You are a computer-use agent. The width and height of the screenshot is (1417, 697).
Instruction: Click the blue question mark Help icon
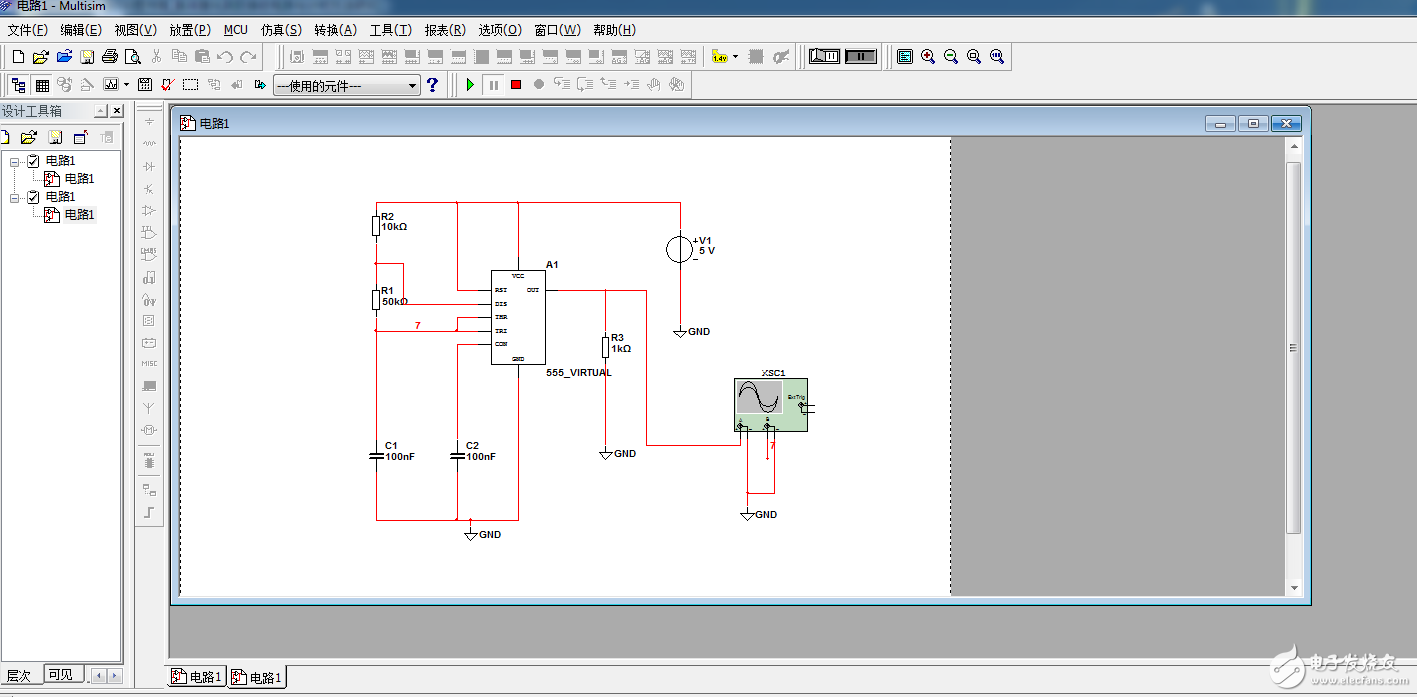(x=432, y=85)
